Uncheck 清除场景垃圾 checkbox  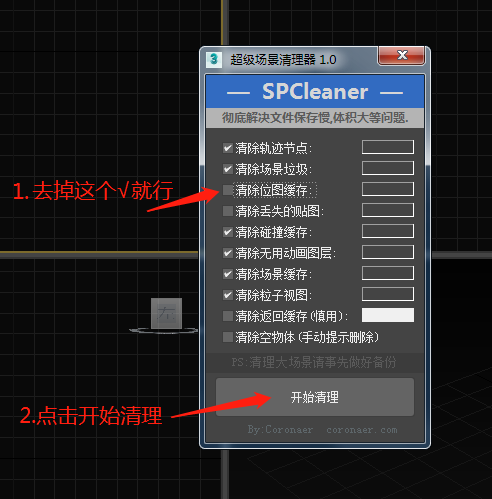(x=228, y=169)
